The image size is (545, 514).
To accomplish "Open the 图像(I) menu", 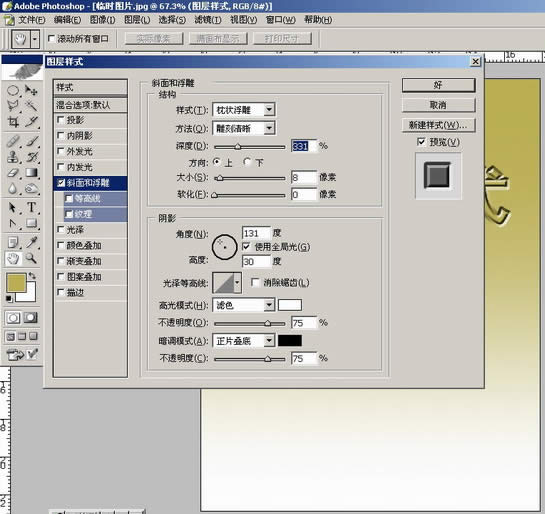I will (103, 20).
